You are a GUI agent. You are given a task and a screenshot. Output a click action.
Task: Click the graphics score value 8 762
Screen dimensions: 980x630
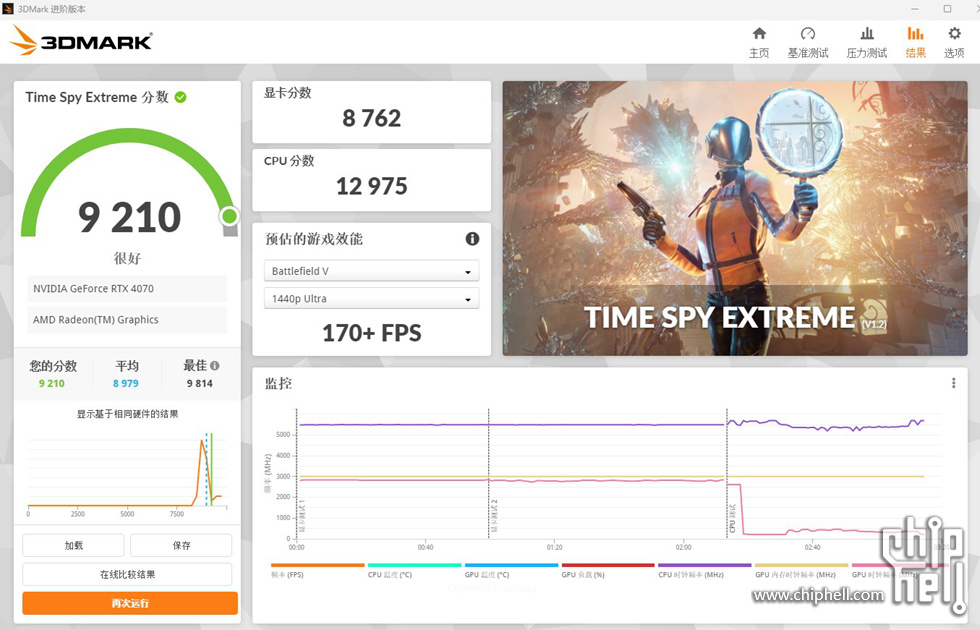[x=371, y=118]
